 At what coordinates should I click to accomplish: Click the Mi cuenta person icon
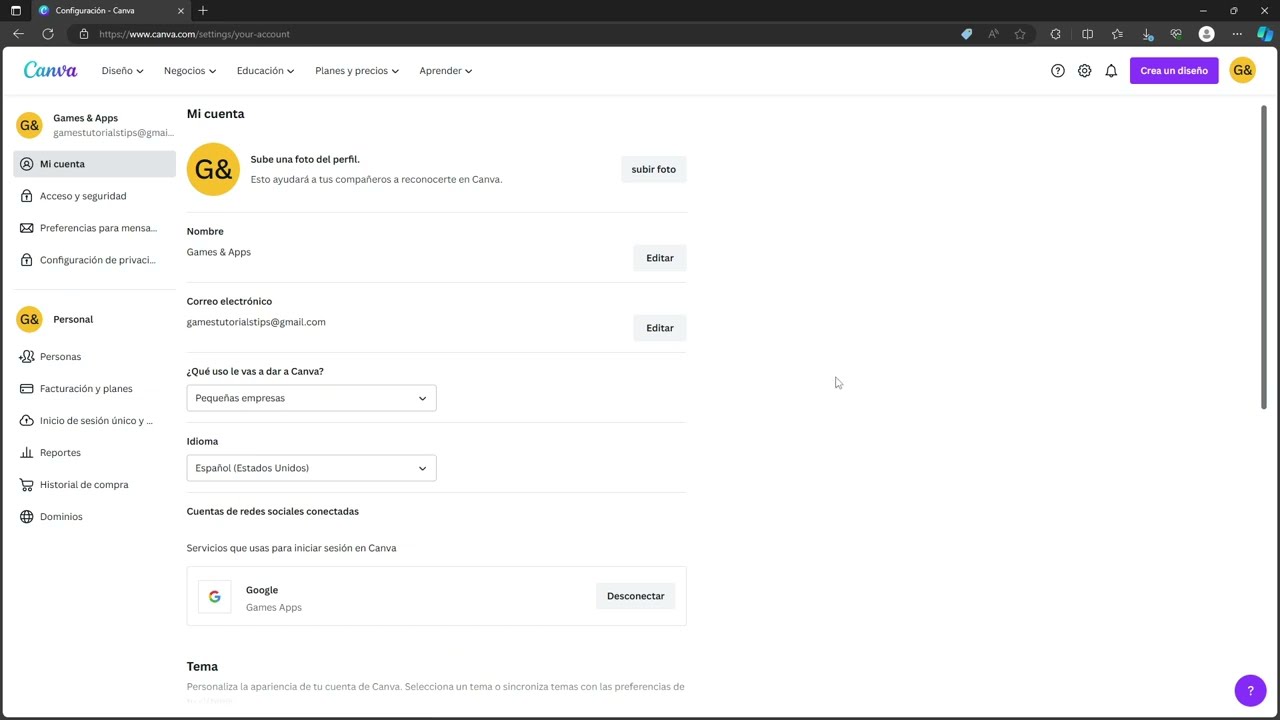coord(27,164)
